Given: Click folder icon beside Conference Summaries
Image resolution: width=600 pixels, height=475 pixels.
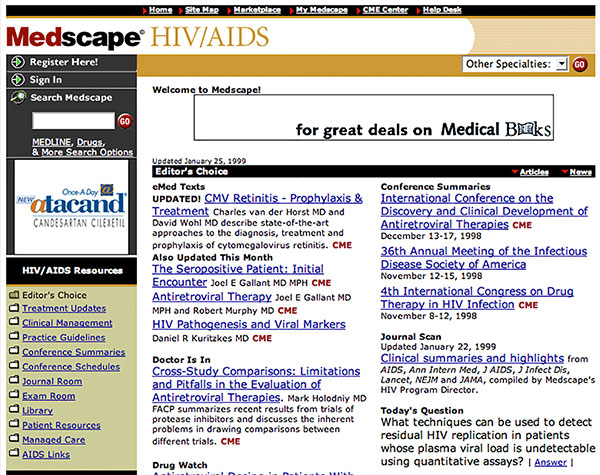Looking at the screenshot, I should click(14, 351).
